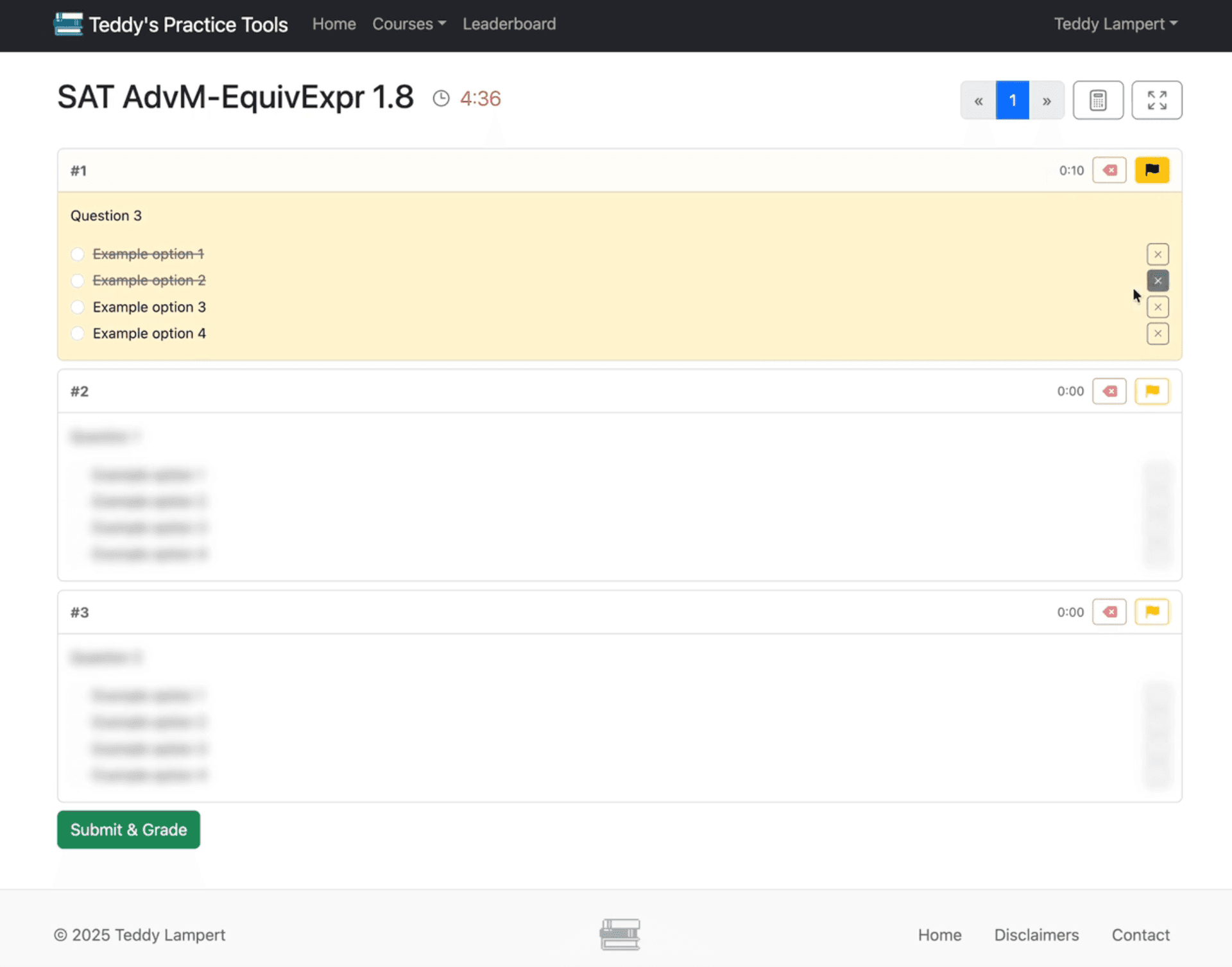Image resolution: width=1232 pixels, height=967 pixels.
Task: Open Disclaimers footer link
Action: [x=1036, y=935]
